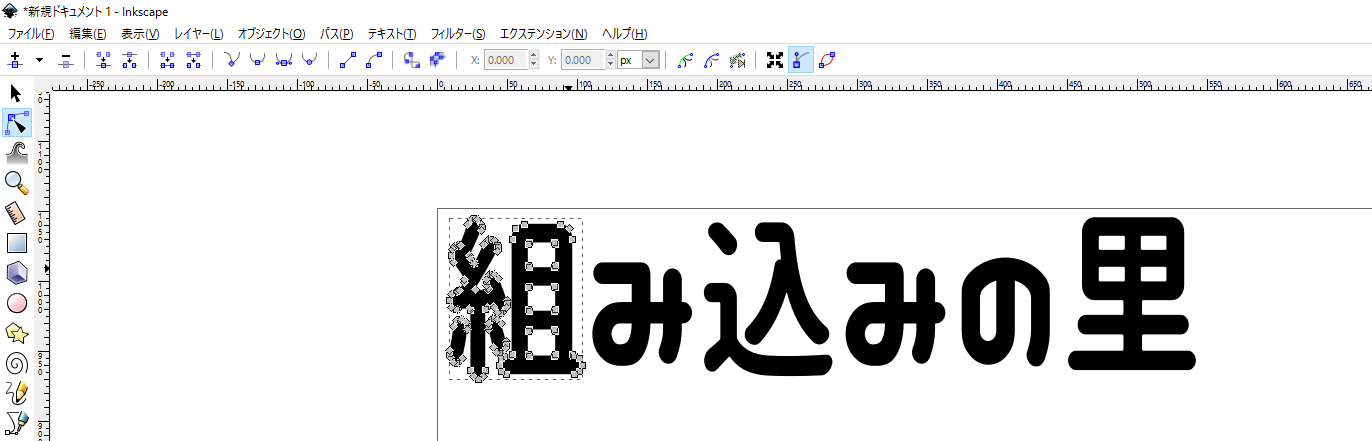Image resolution: width=1372 pixels, height=441 pixels.
Task: Make selected segments lines
Action: tap(348, 60)
